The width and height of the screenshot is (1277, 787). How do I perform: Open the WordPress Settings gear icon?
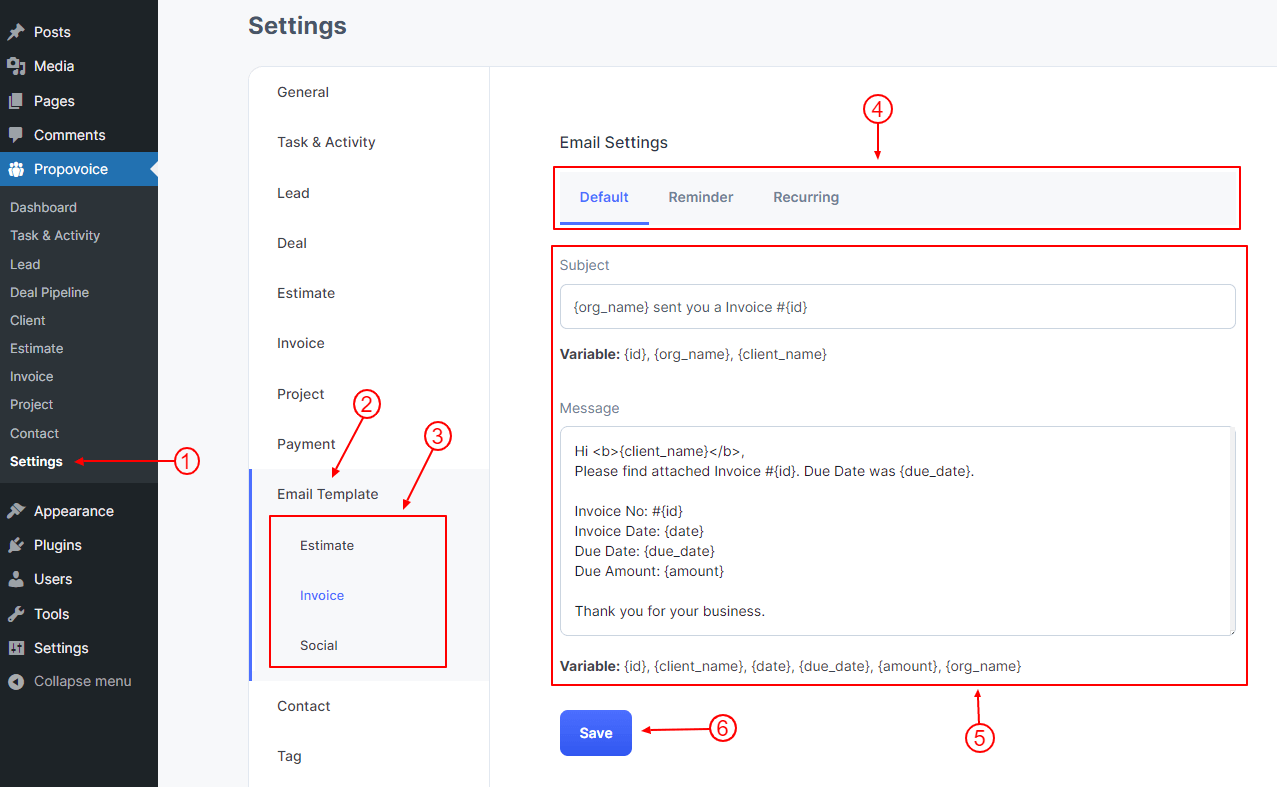pos(16,647)
